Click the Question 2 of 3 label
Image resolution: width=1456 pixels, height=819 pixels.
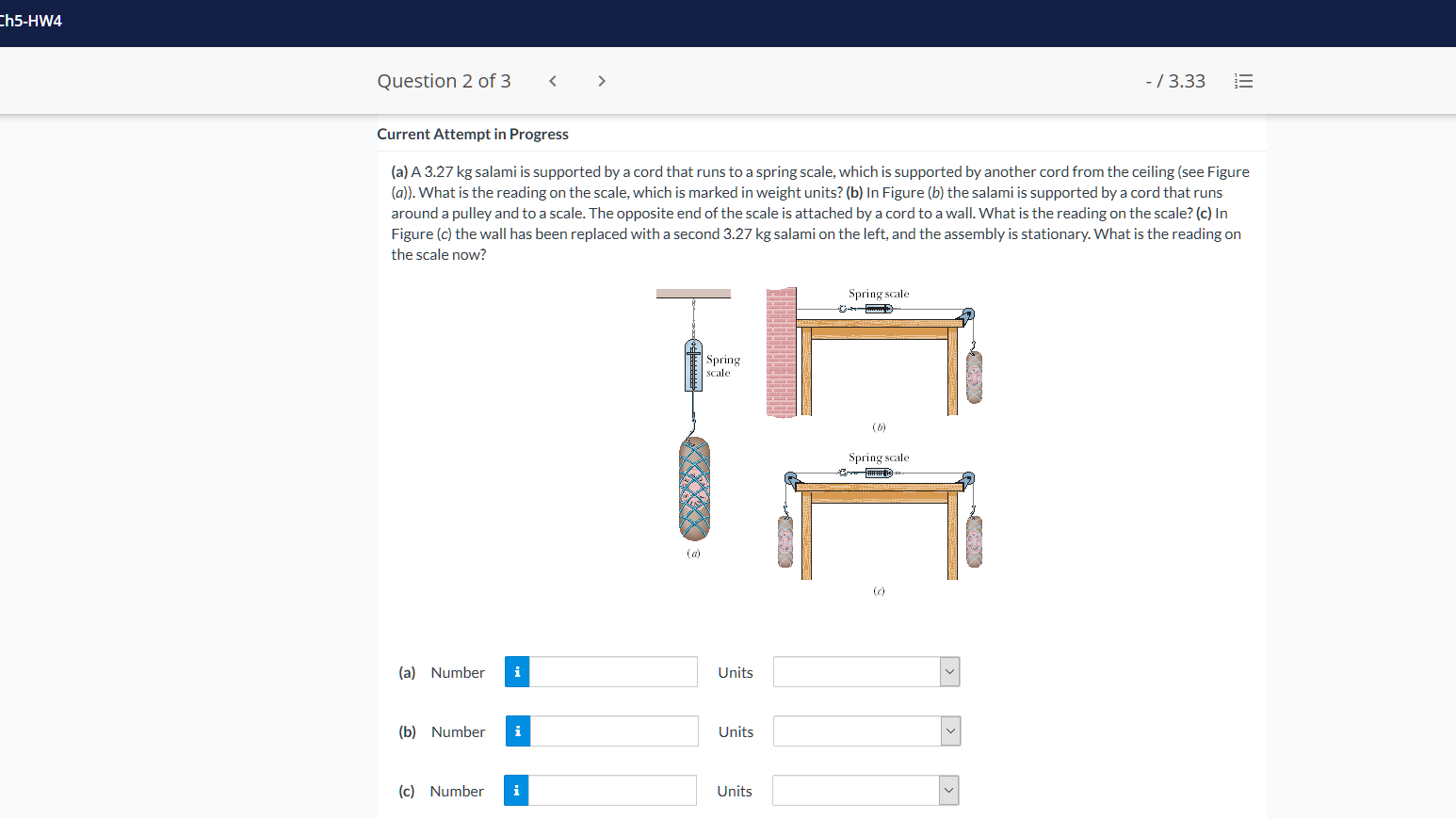444,81
